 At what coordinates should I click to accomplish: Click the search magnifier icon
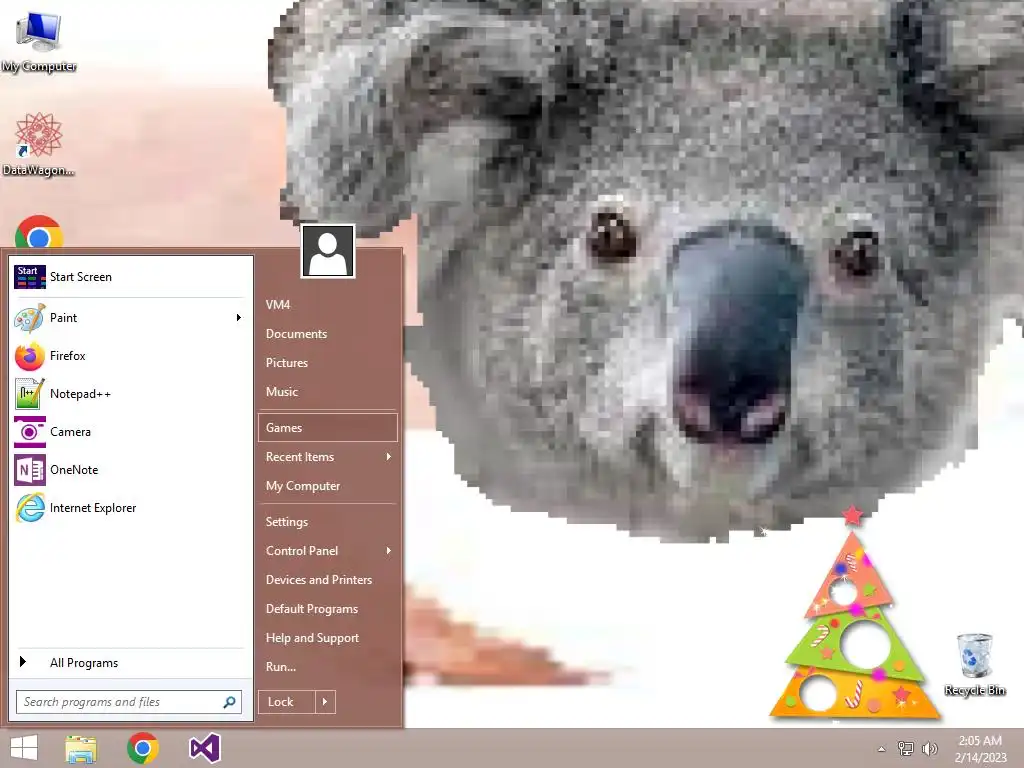[x=229, y=702]
